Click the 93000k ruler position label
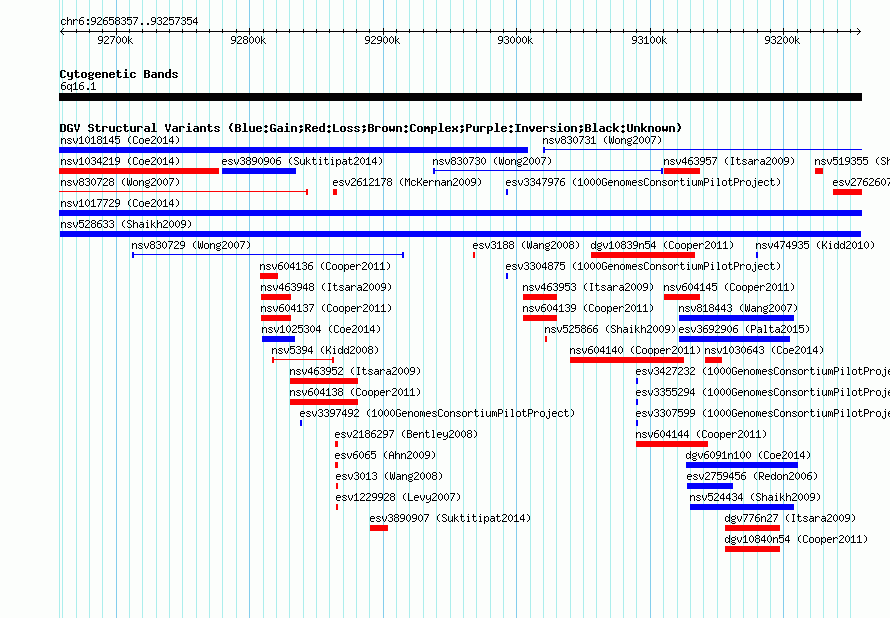This screenshot has height=618, width=890. tap(515, 40)
